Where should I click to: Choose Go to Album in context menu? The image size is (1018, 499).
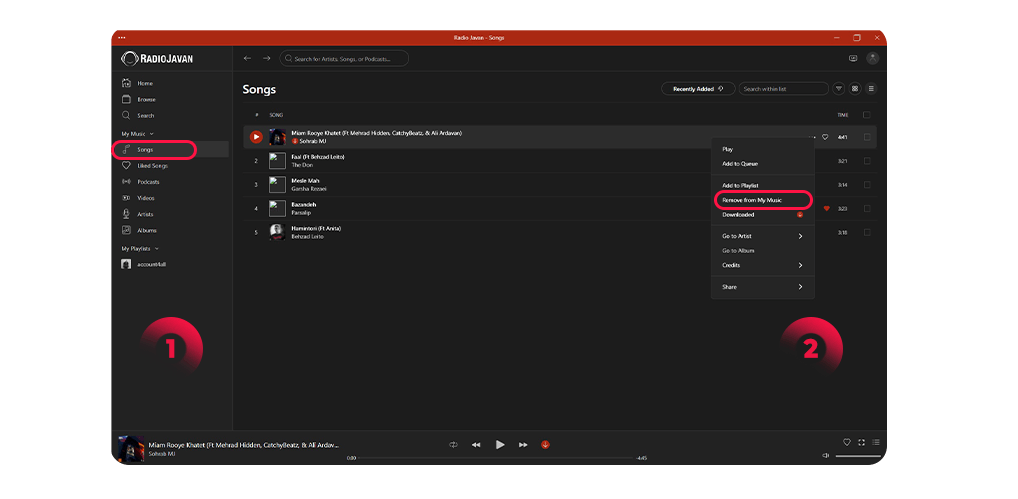763,250
